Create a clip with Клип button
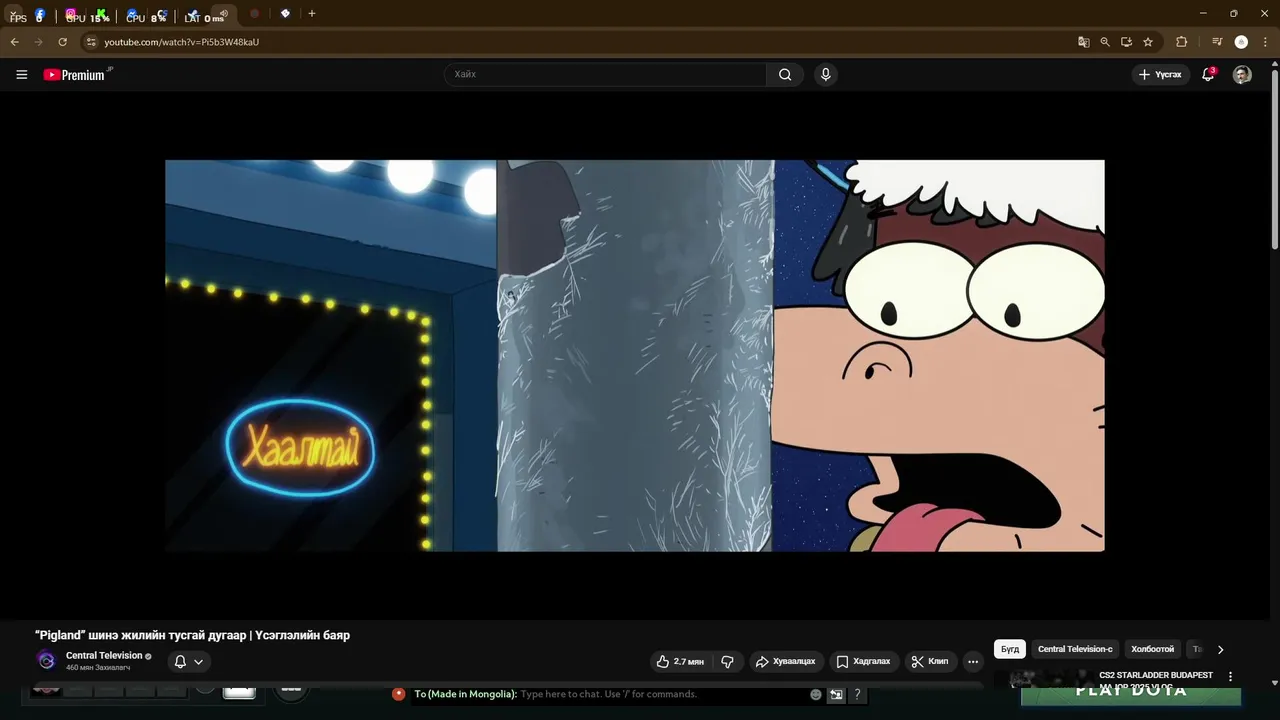 (930, 661)
